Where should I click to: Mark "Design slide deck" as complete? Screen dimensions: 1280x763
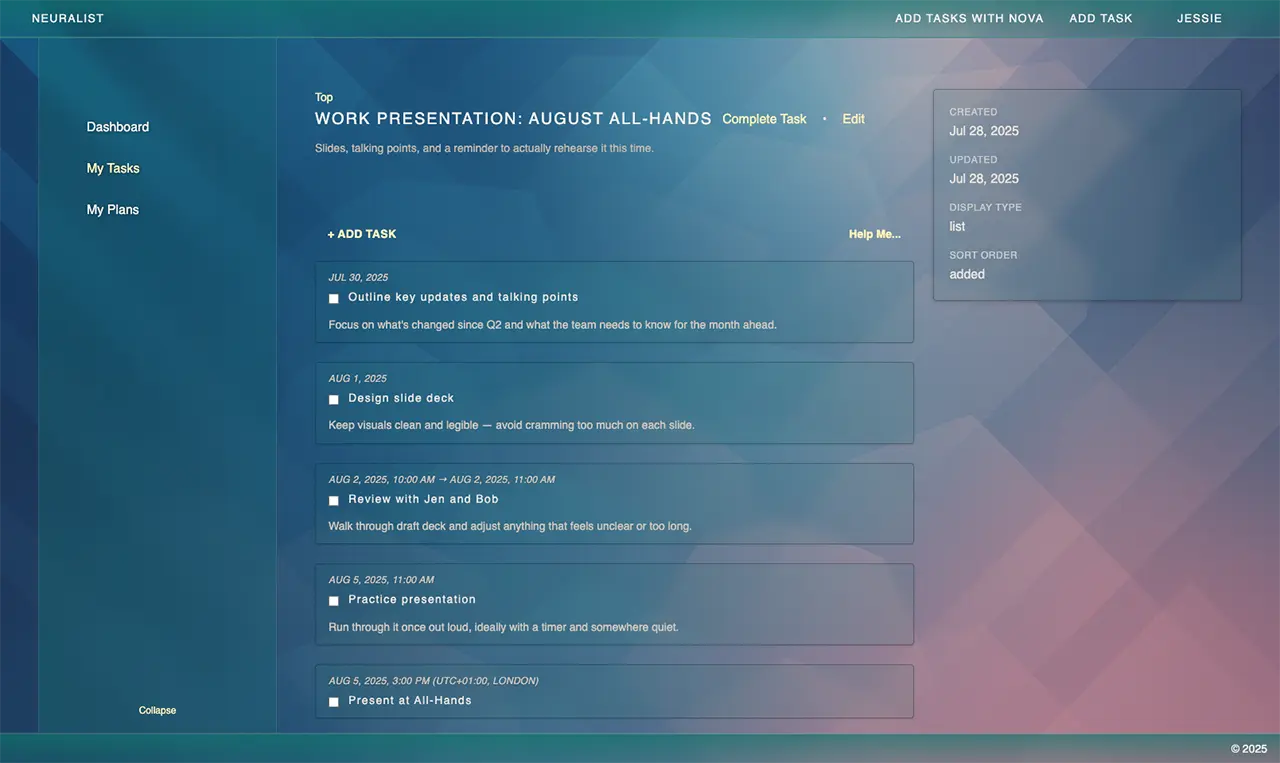click(333, 399)
